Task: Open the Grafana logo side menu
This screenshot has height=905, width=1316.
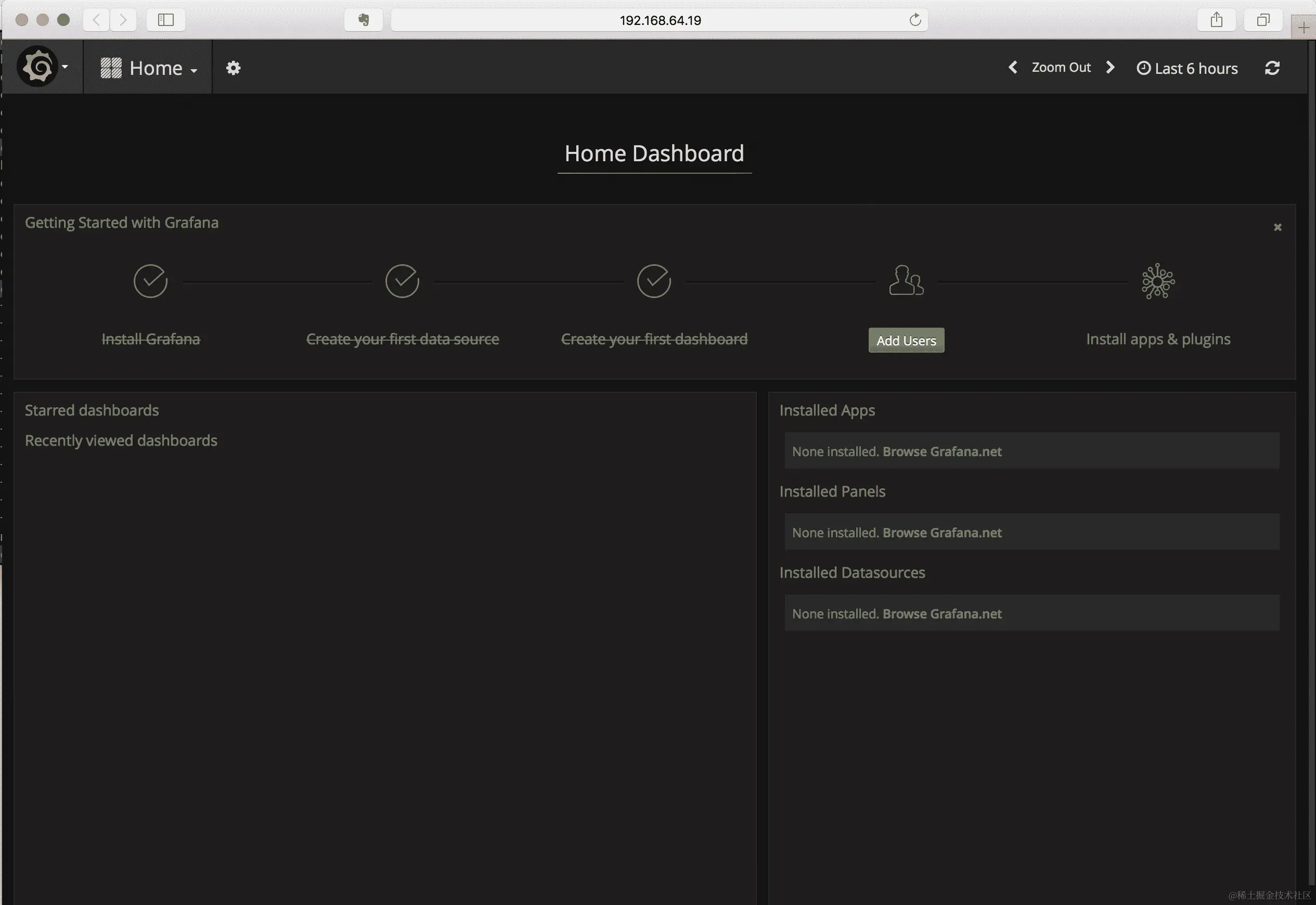Action: (38, 67)
